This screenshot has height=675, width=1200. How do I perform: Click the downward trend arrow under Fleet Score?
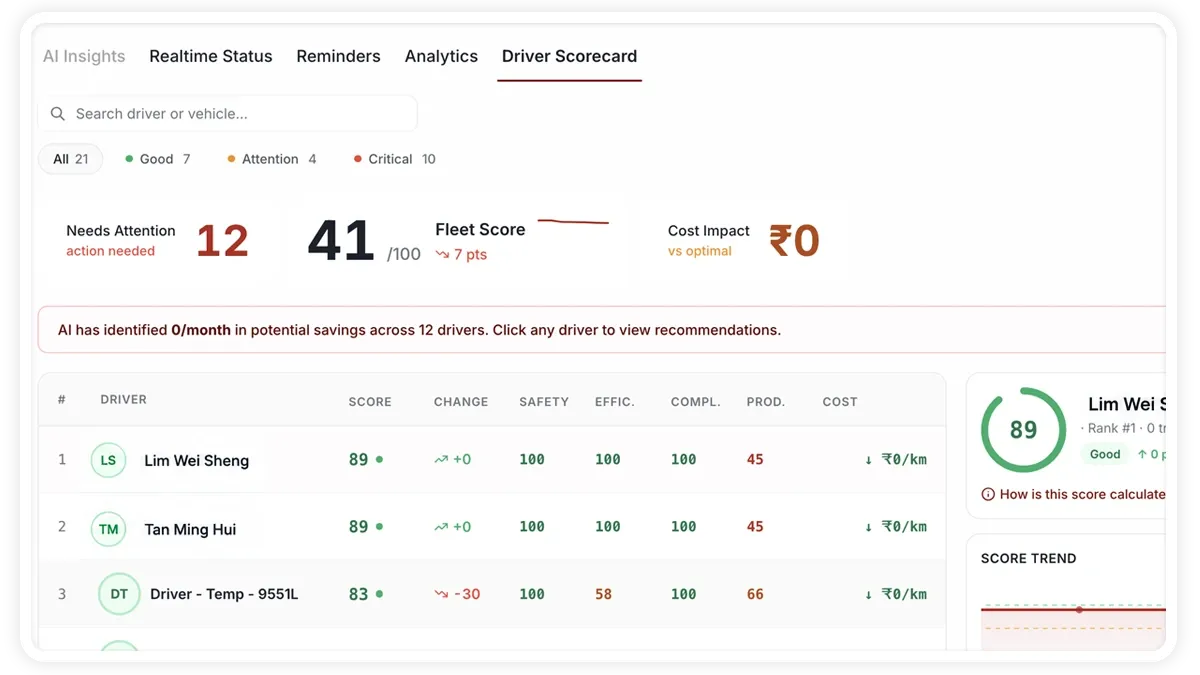(x=442, y=255)
